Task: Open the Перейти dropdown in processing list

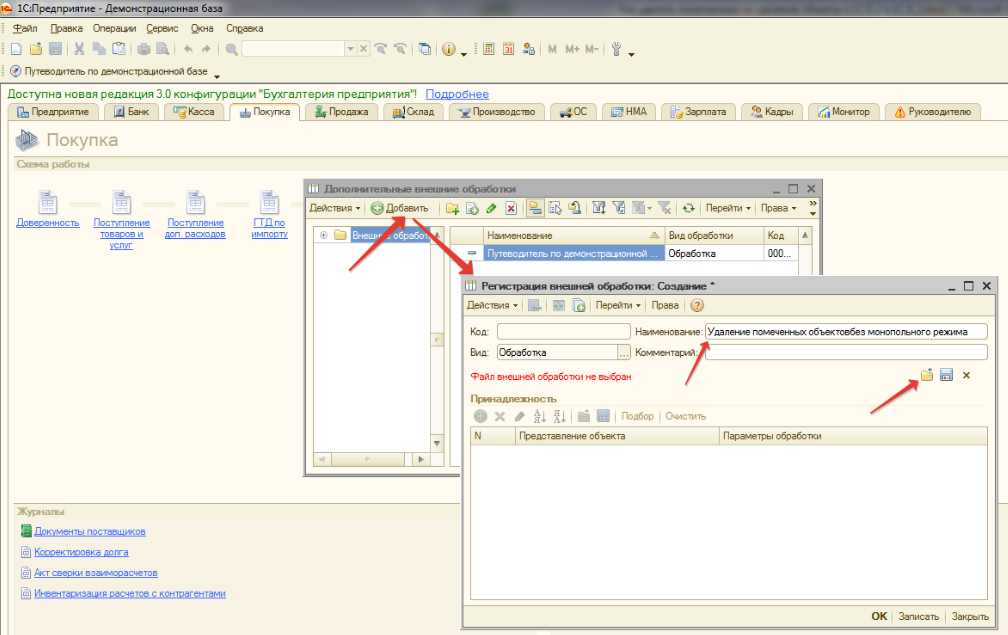Action: 728,208
